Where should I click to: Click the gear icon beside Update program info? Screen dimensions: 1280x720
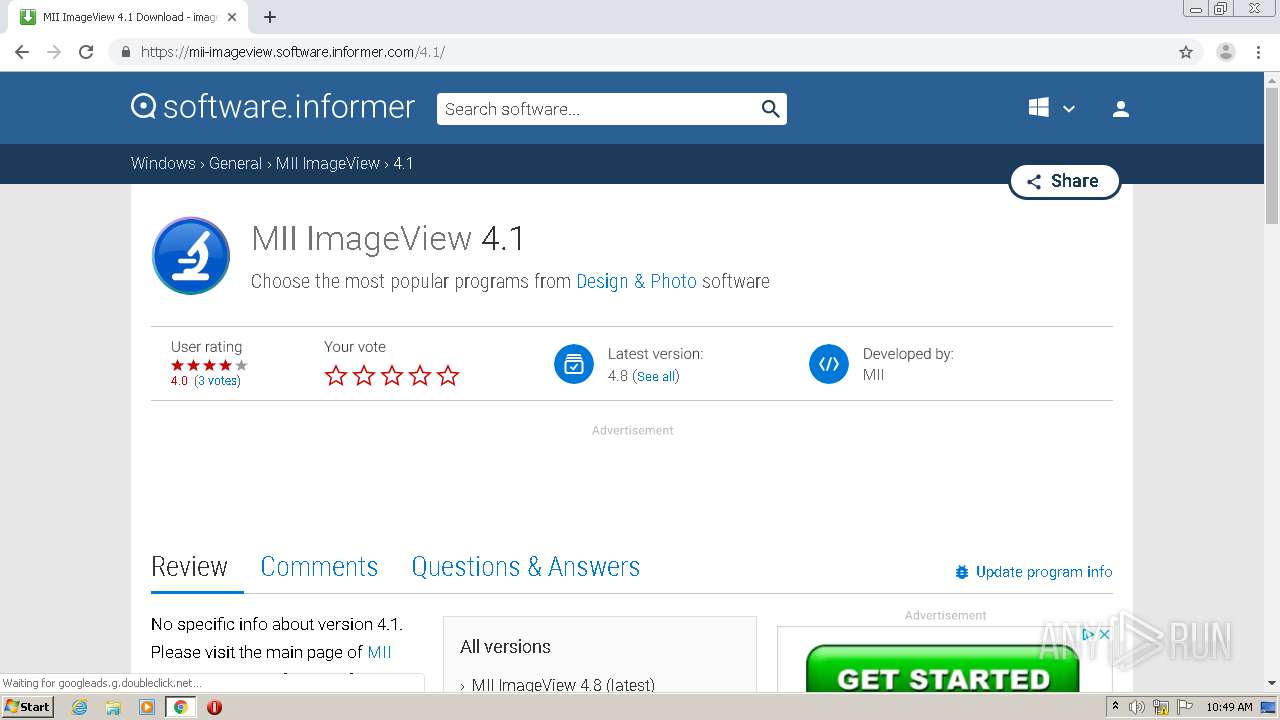tap(962, 572)
